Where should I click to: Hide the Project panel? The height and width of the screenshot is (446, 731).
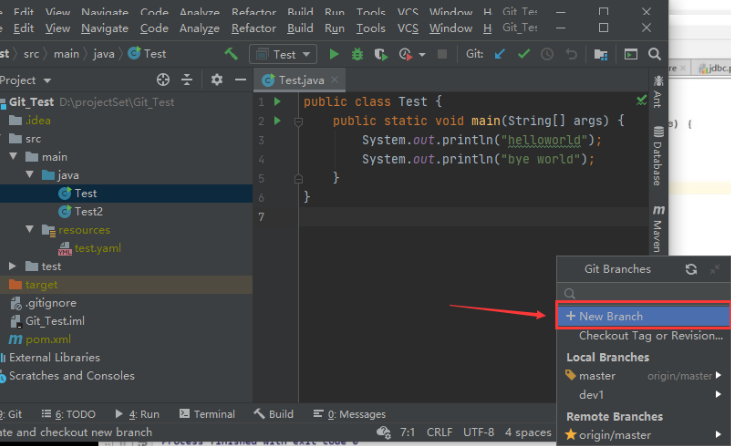click(x=241, y=80)
